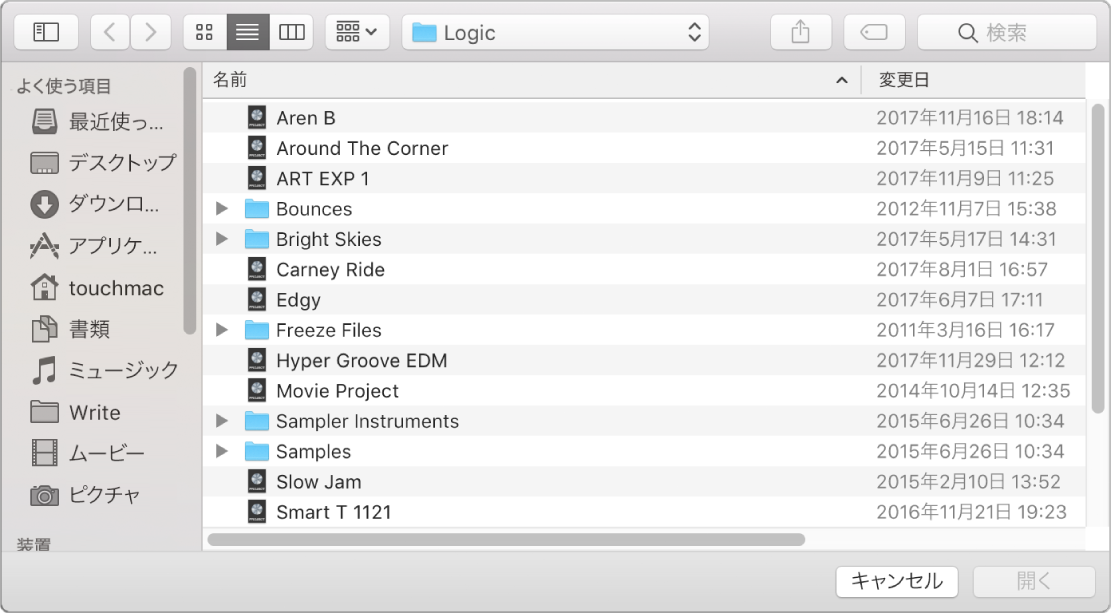
Task: Select Smart T 1121 project icon
Action: (257, 512)
